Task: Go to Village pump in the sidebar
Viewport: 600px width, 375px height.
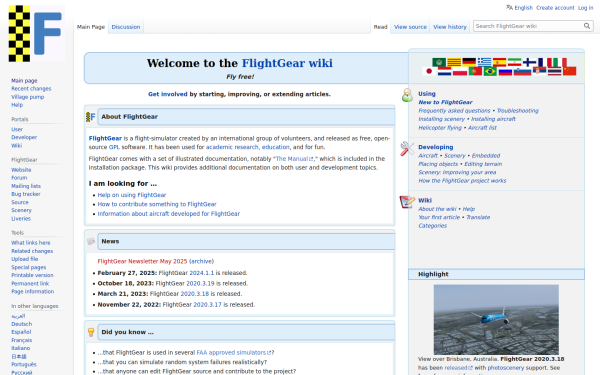Action: coord(28,97)
